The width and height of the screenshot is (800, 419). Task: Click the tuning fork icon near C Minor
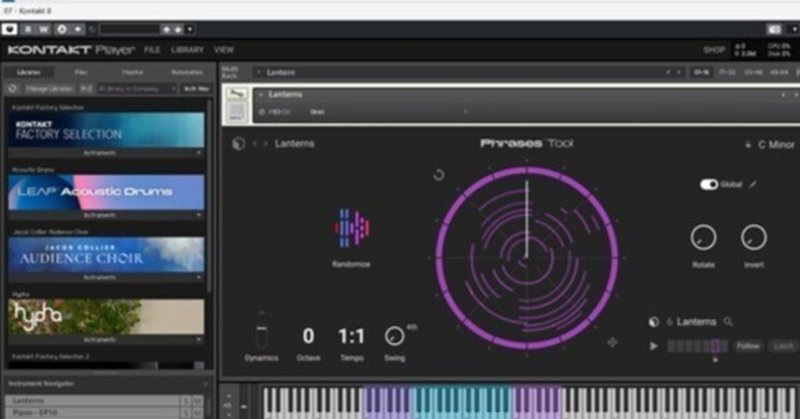(748, 144)
